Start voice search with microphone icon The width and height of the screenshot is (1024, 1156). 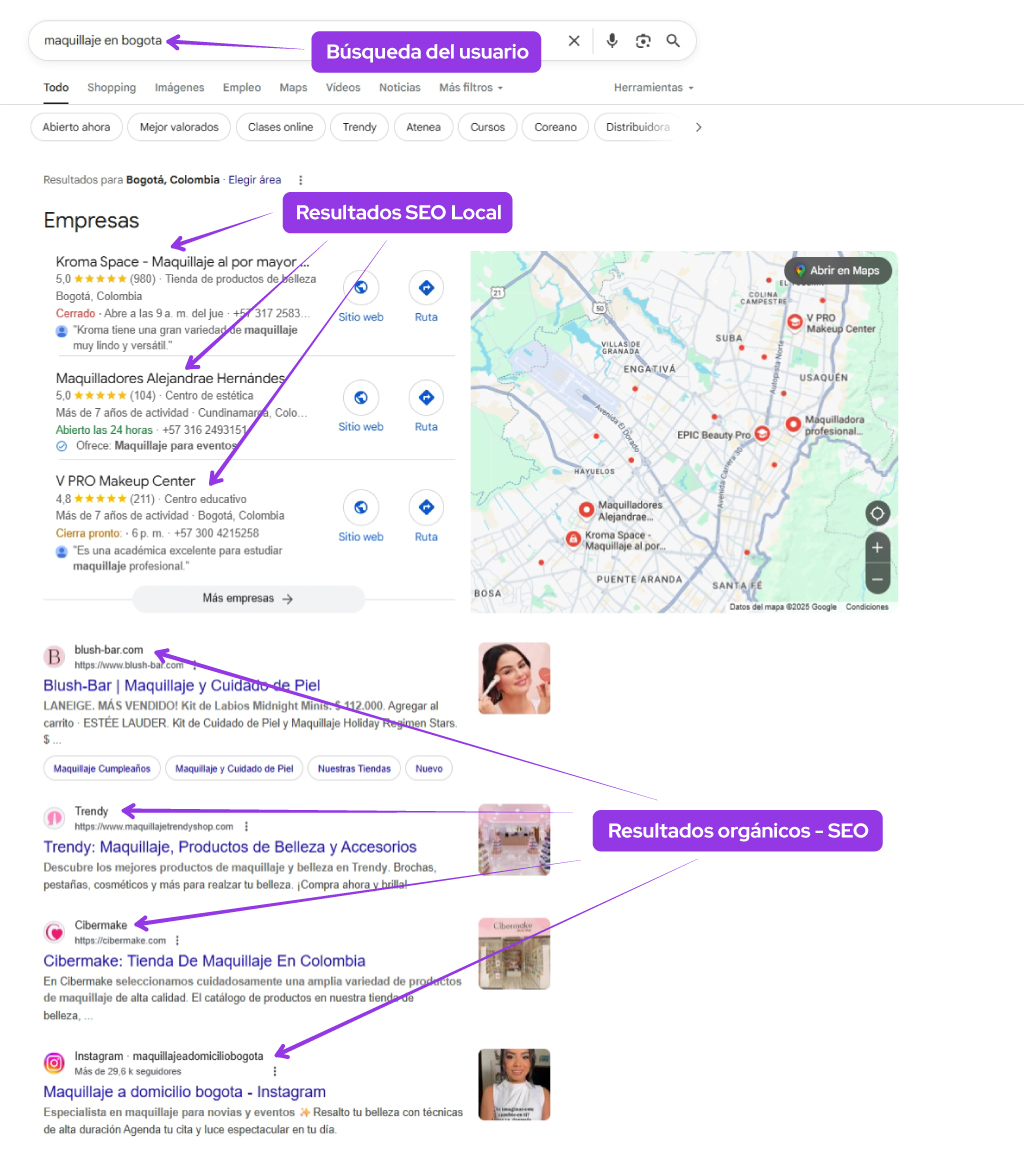[612, 41]
